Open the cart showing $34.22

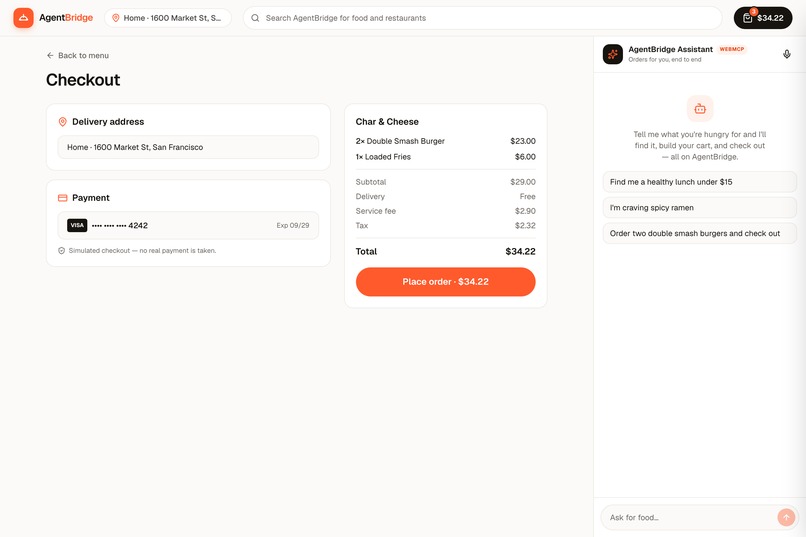pos(763,18)
